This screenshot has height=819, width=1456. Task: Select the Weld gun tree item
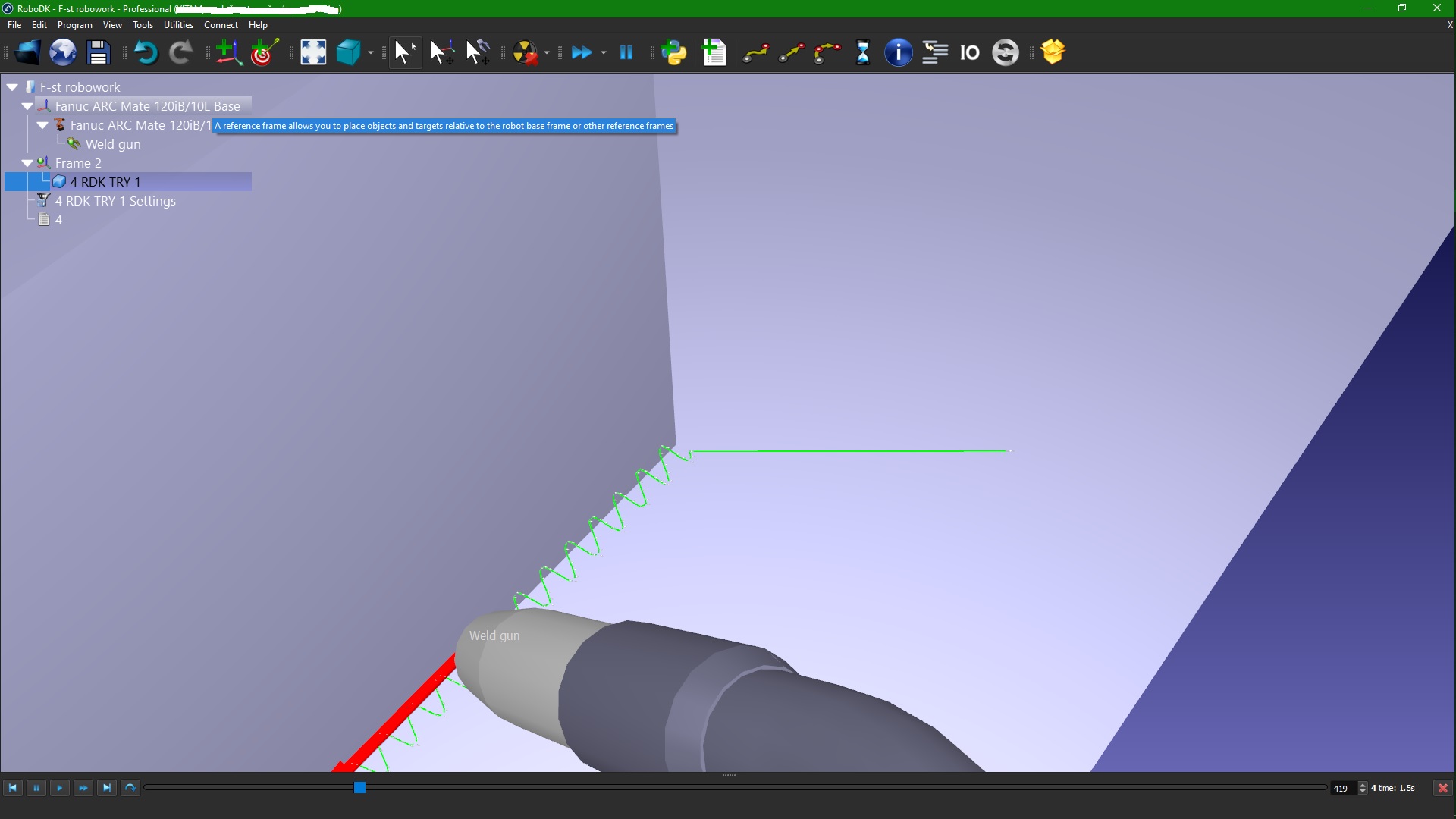(x=113, y=144)
